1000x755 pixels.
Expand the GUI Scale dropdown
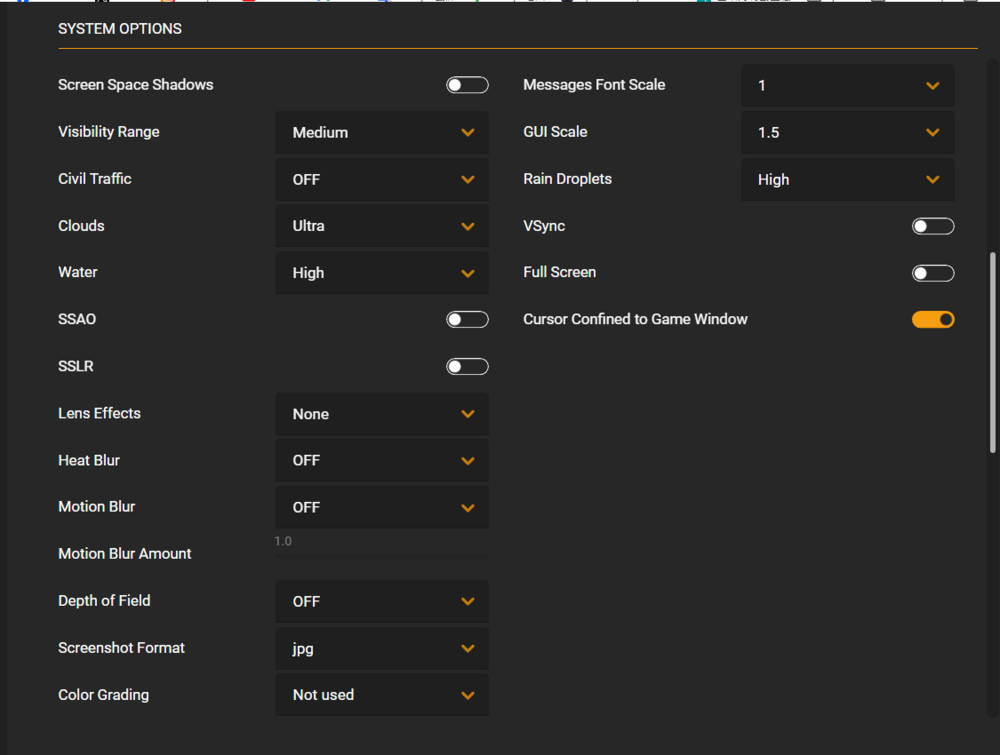[847, 132]
